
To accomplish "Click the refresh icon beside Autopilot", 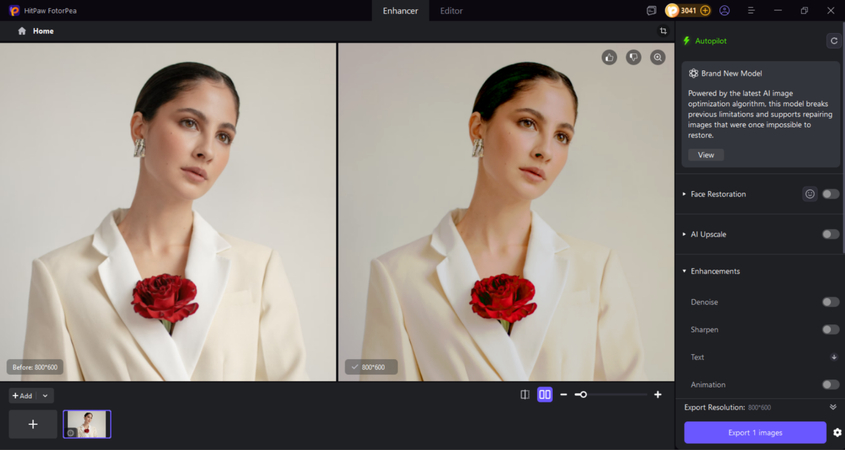I will point(834,40).
